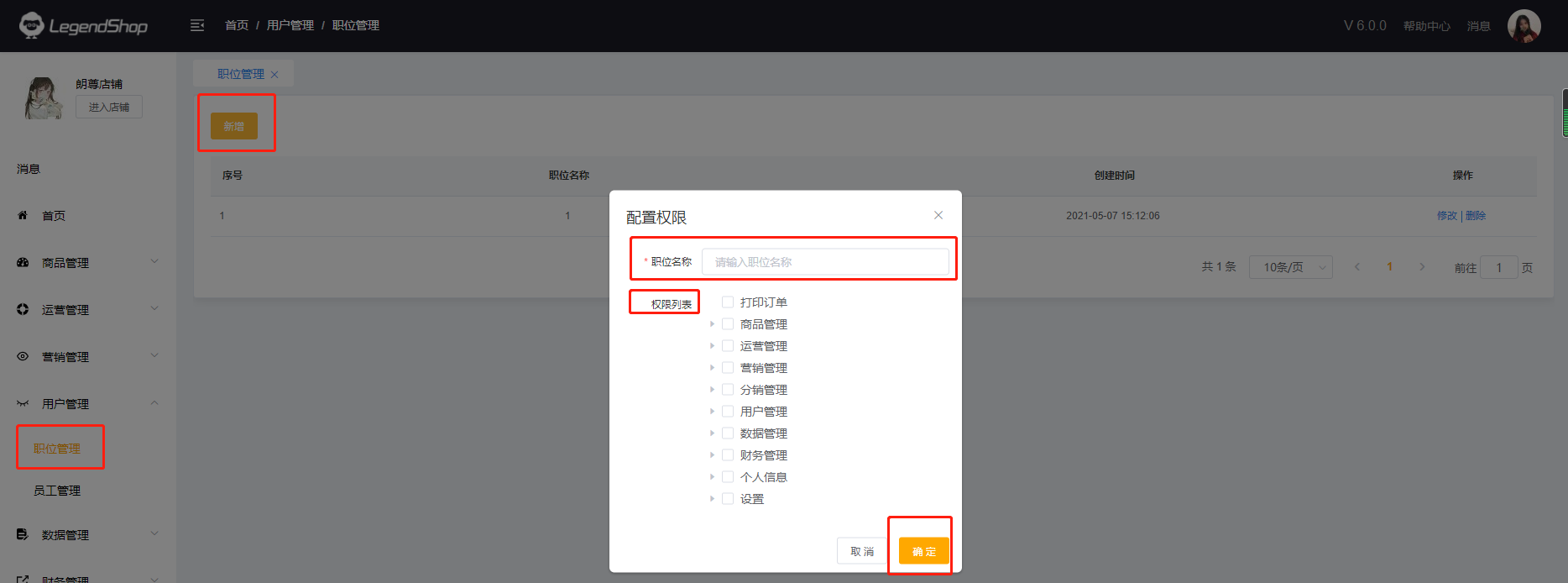
Task: Enable the 商品管理 permission checkbox
Action: click(x=728, y=324)
